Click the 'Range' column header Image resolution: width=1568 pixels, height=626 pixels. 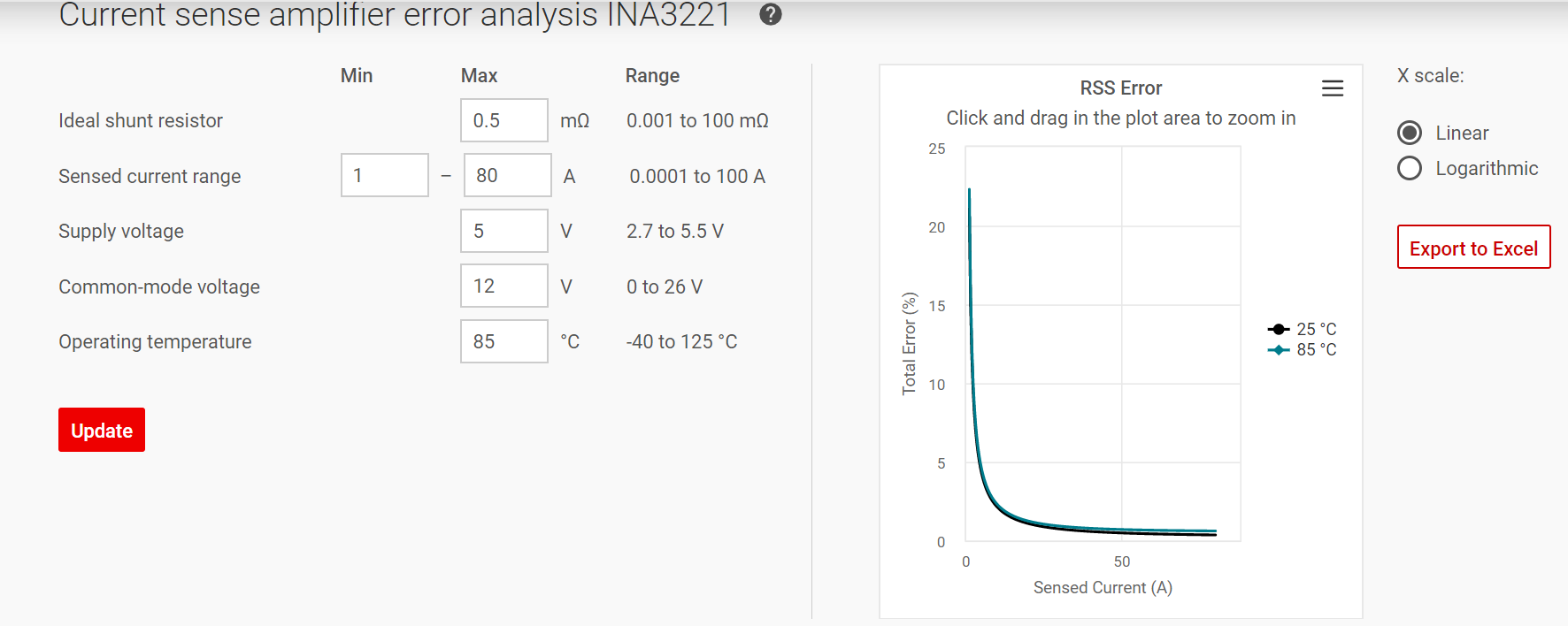[652, 76]
